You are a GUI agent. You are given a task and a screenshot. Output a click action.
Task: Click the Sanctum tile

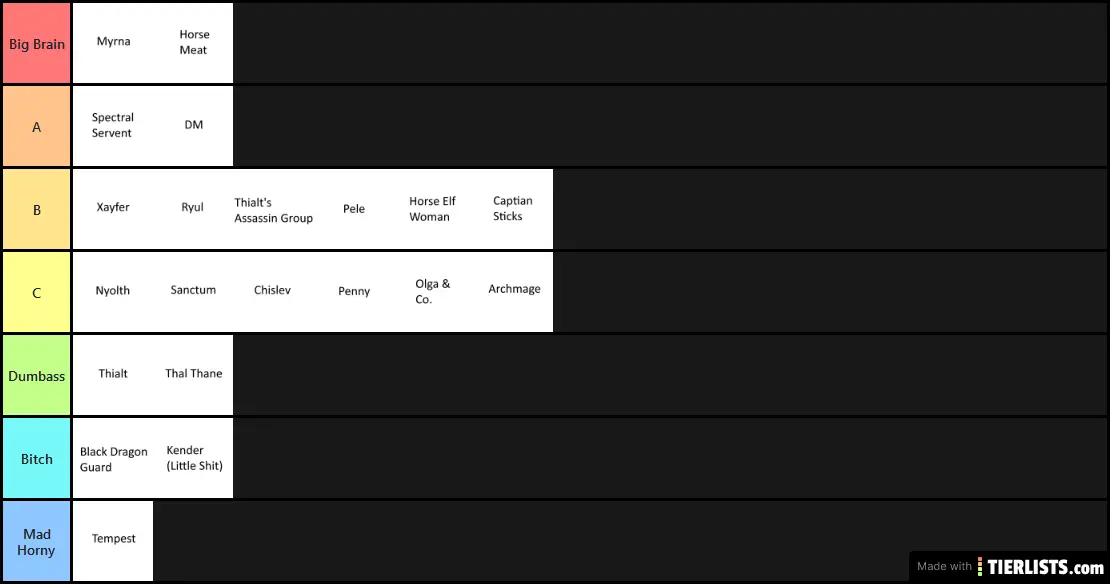(193, 291)
